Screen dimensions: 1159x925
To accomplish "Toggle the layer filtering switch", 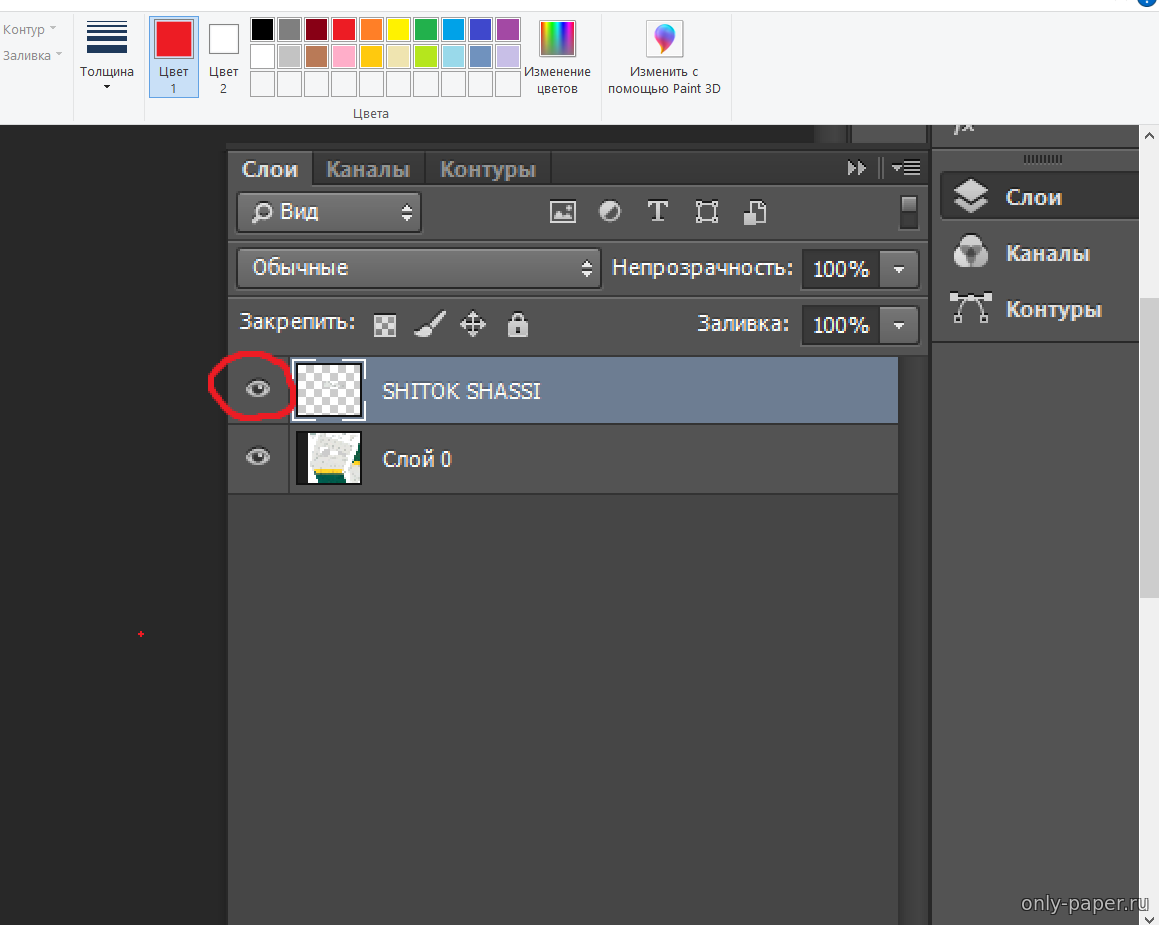I will pyautogui.click(x=908, y=212).
